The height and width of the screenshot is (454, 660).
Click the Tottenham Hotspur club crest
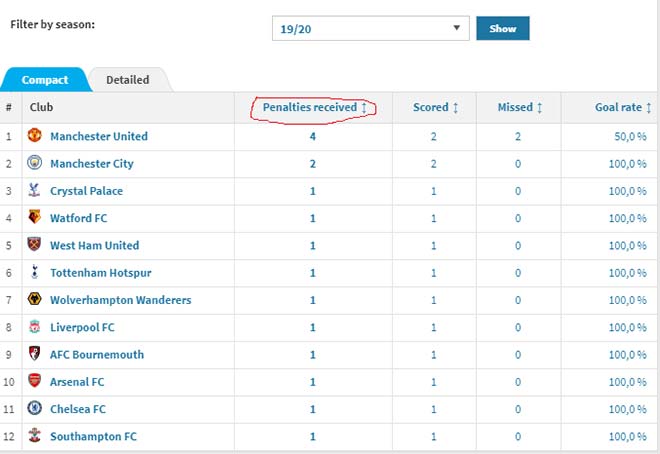(x=35, y=272)
